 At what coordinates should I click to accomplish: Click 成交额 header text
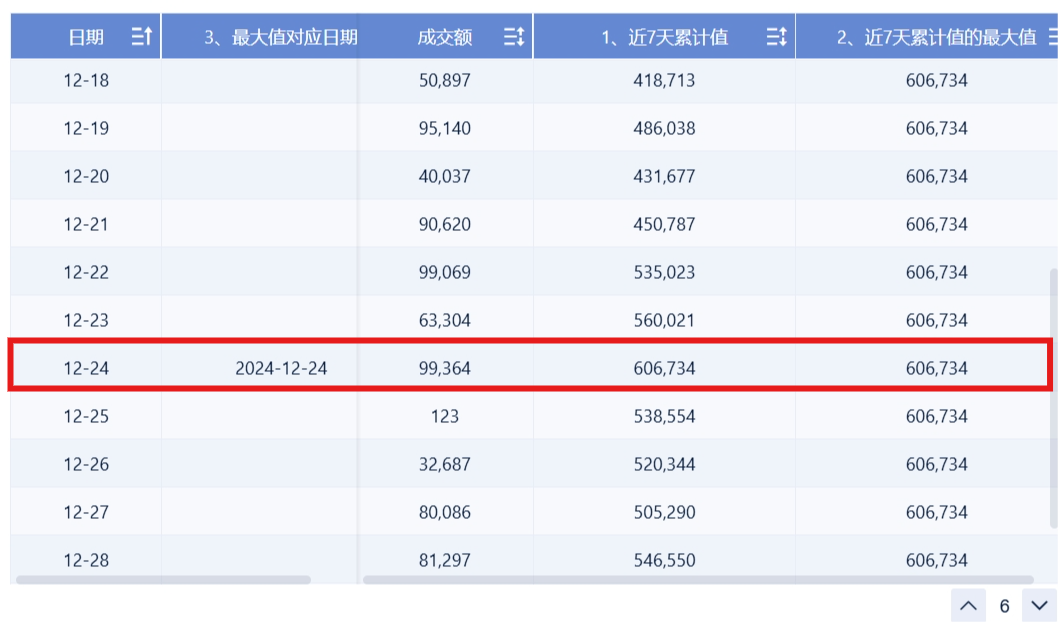(445, 36)
